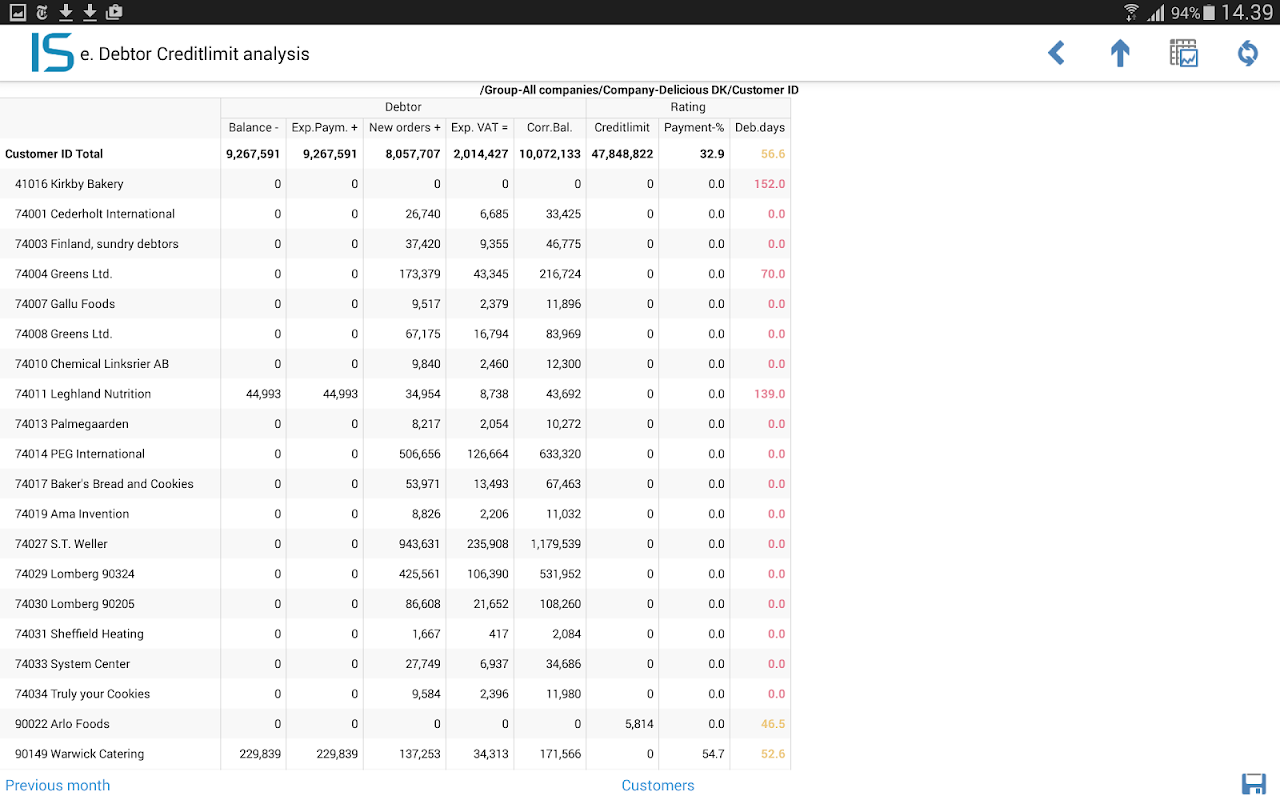Viewport: 1280px width, 800px height.
Task: Tap the first download notification icon
Action: [x=66, y=12]
